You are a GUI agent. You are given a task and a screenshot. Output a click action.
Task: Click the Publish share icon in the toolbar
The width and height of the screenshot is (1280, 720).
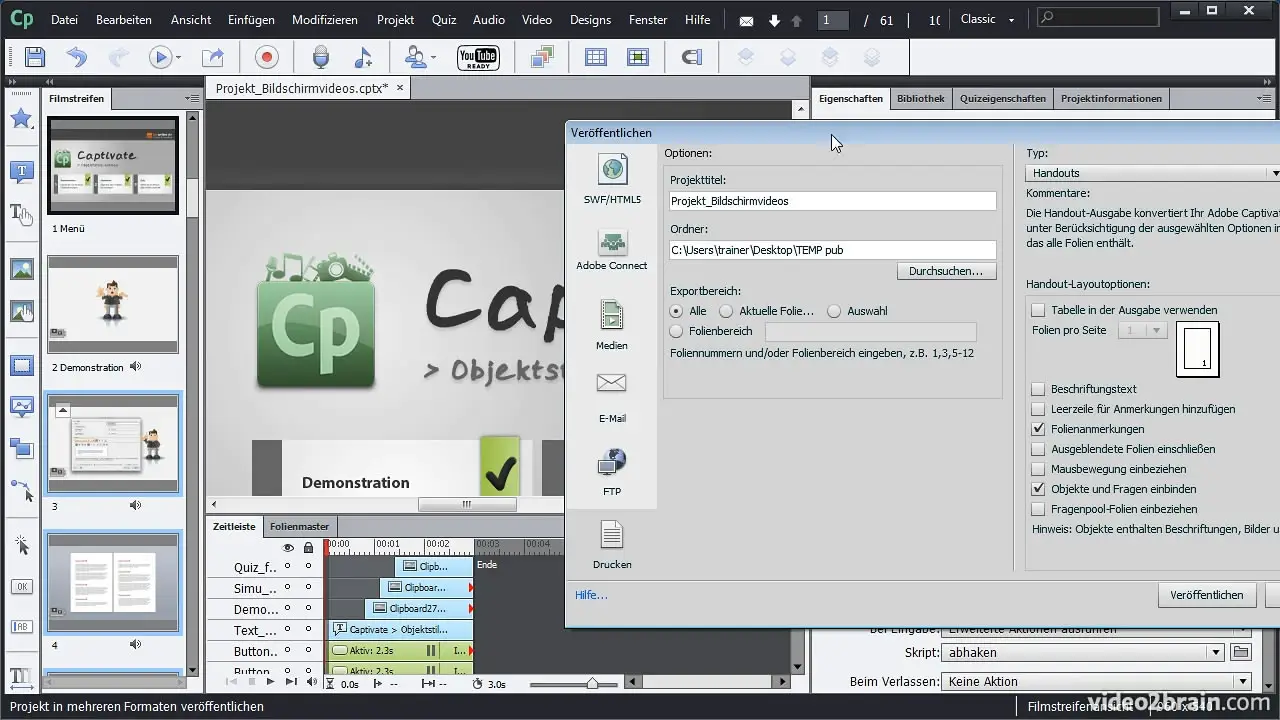[213, 57]
